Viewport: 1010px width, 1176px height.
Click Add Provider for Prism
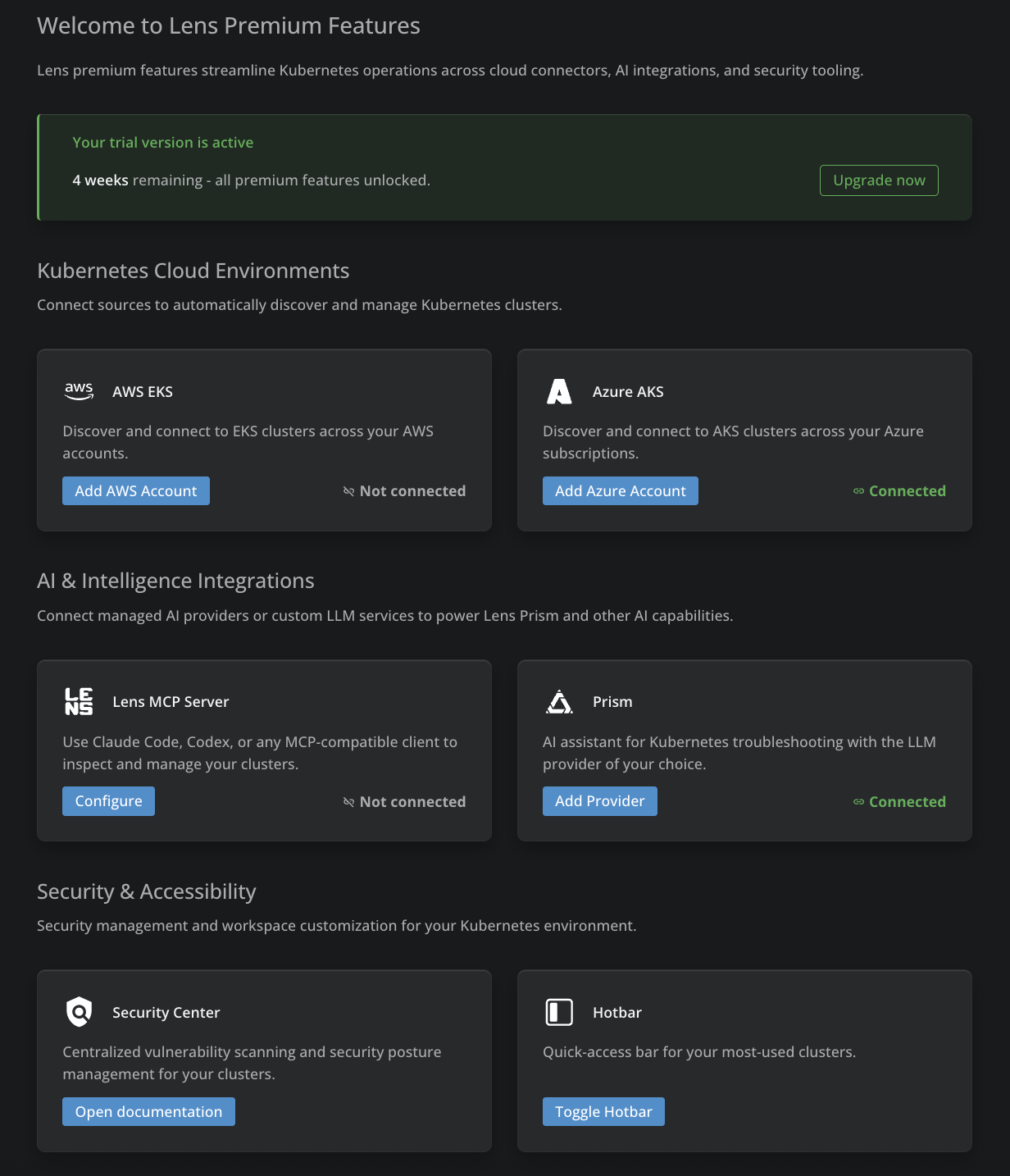coord(600,801)
